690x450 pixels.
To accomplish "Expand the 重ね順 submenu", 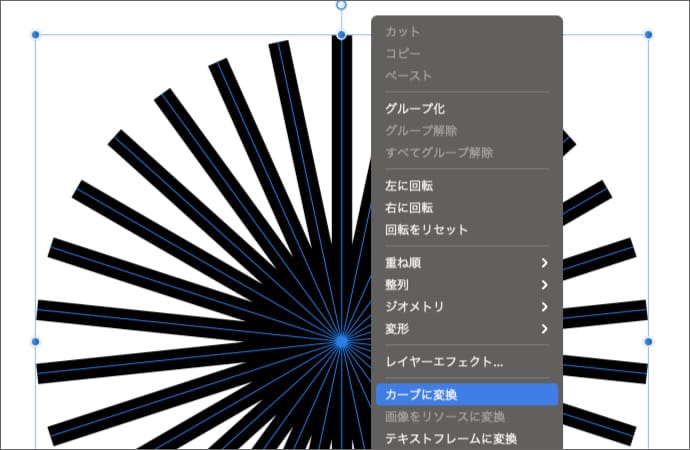I will 465,263.
